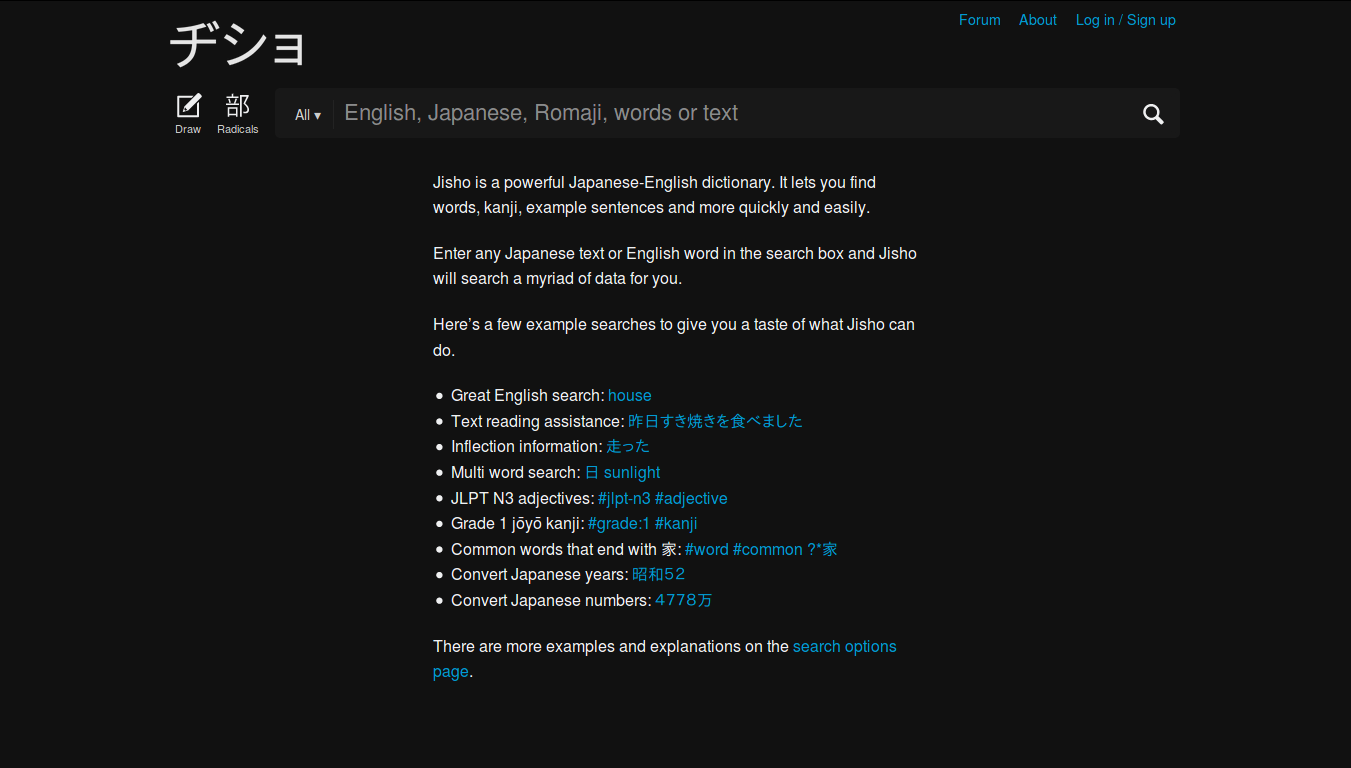Open the Draw kanji input tool
1351x768 pixels.
click(x=188, y=113)
